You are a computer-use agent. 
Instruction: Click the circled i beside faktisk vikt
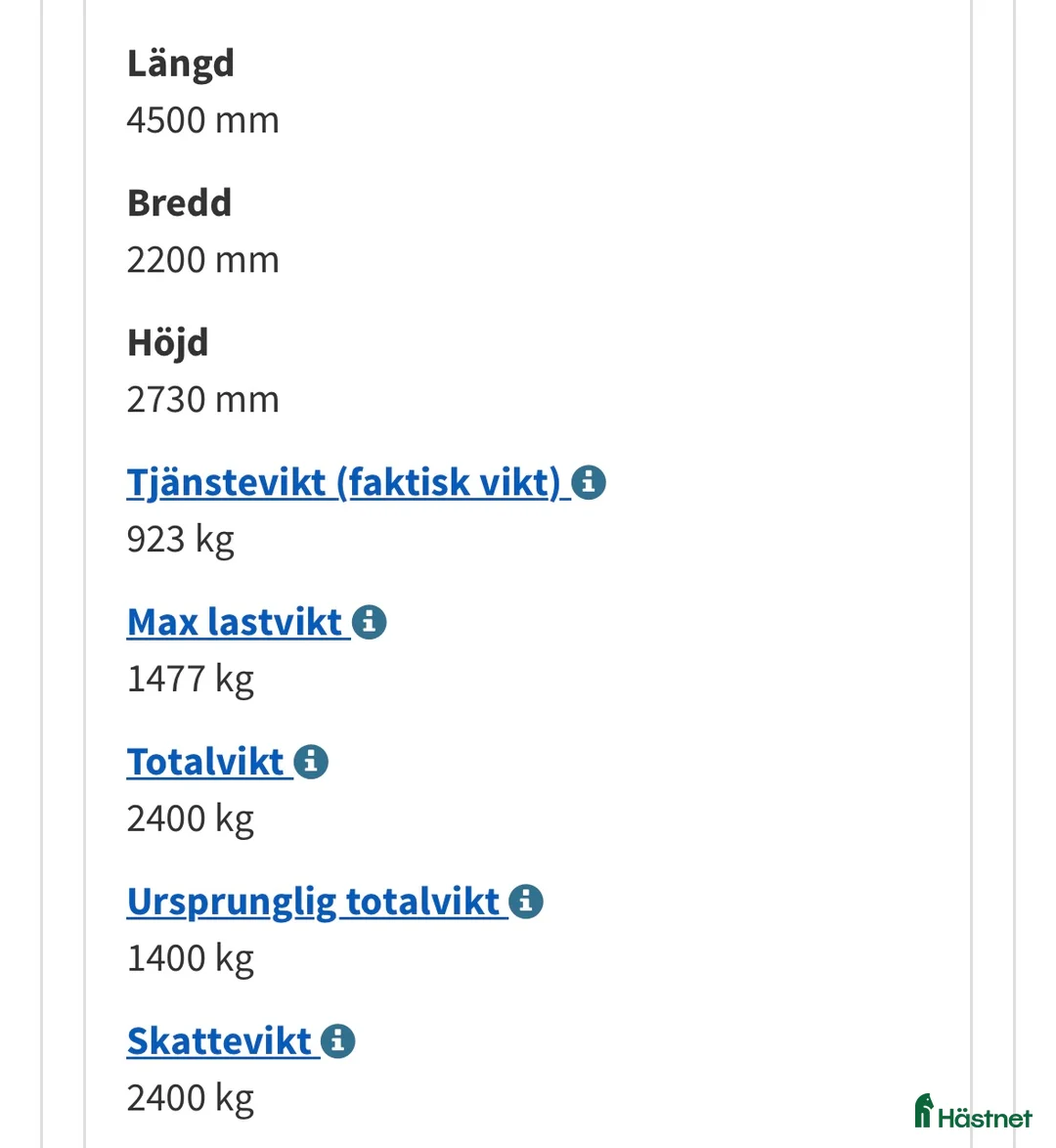(x=588, y=481)
